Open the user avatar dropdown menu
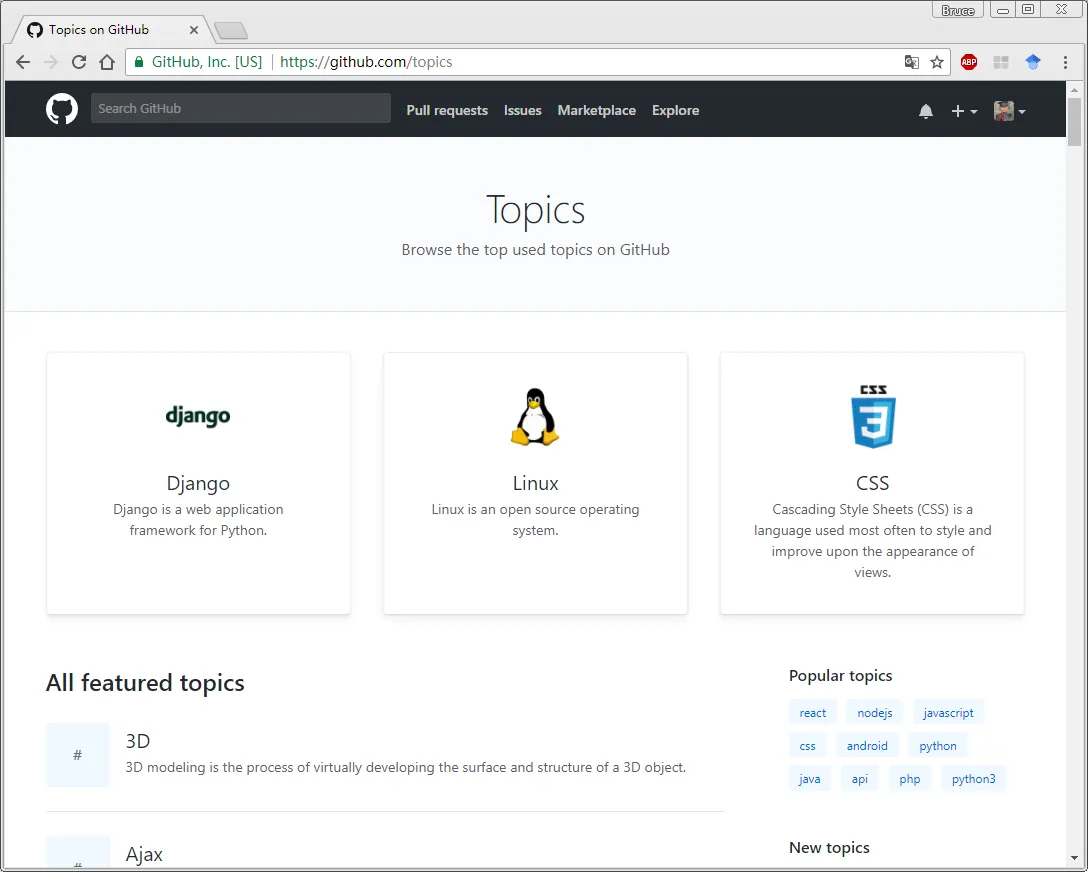Image resolution: width=1088 pixels, height=872 pixels. pyautogui.click(x=1009, y=111)
